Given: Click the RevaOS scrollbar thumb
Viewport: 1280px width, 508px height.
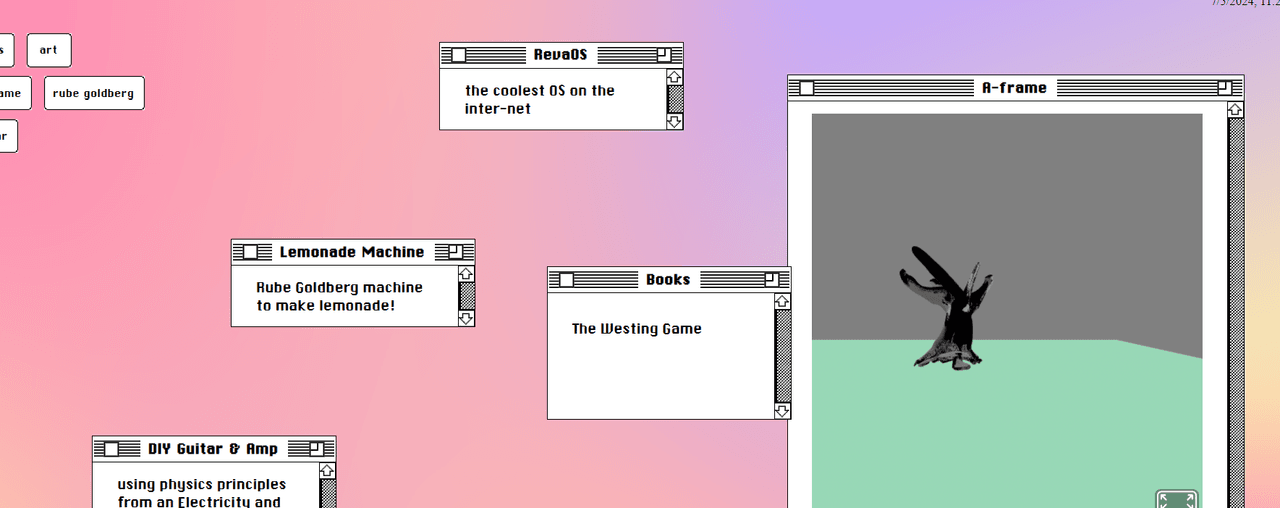Looking at the screenshot, I should (675, 99).
